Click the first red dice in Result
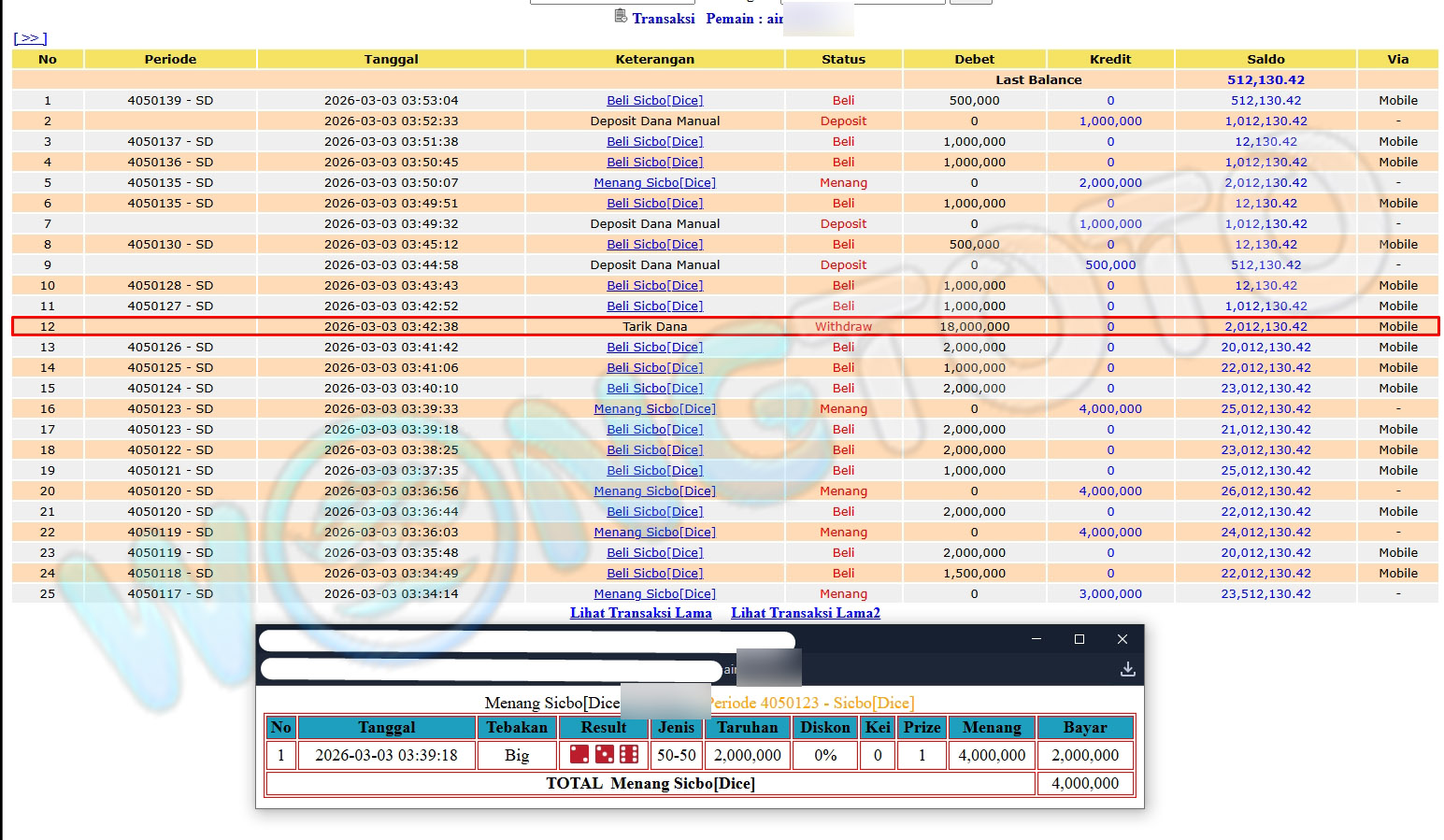This screenshot has height=840, width=1444. tap(579, 754)
